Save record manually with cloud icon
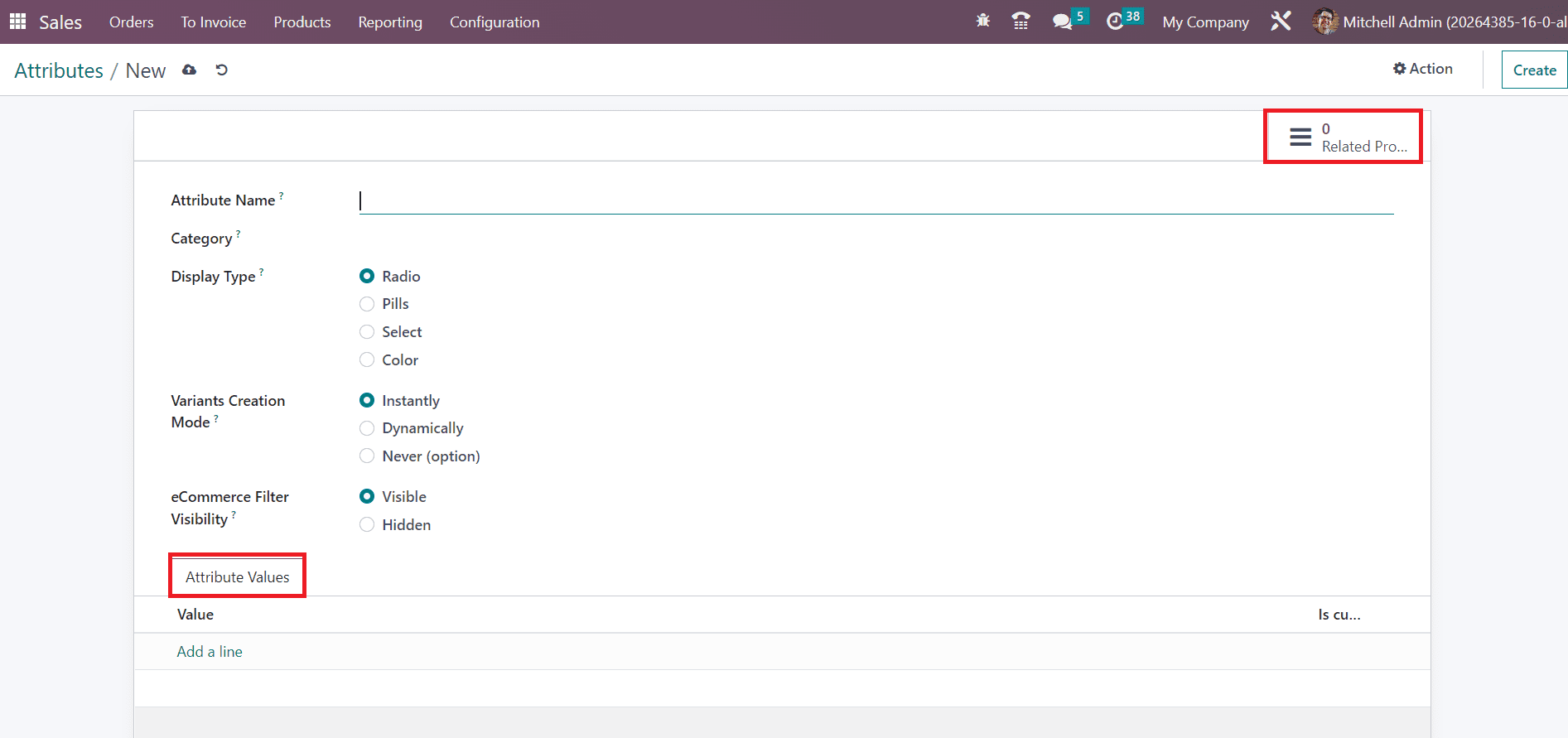1568x738 pixels. point(190,70)
